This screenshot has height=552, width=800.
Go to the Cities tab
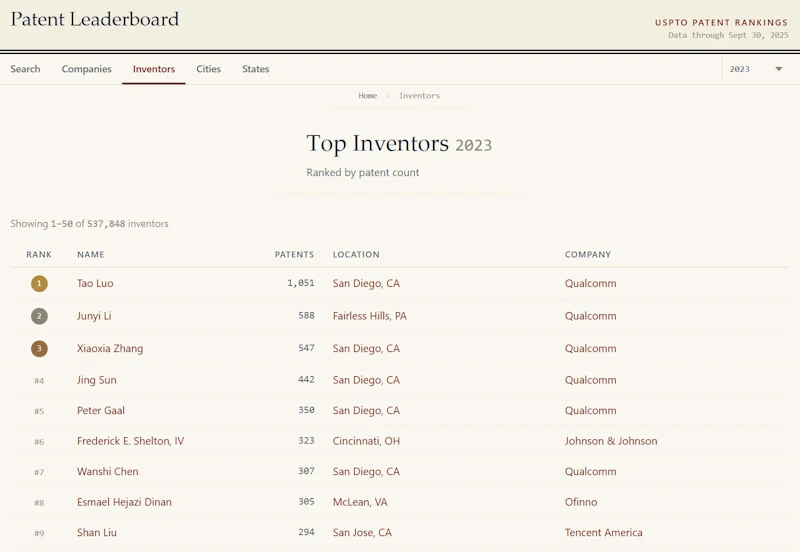pos(208,69)
